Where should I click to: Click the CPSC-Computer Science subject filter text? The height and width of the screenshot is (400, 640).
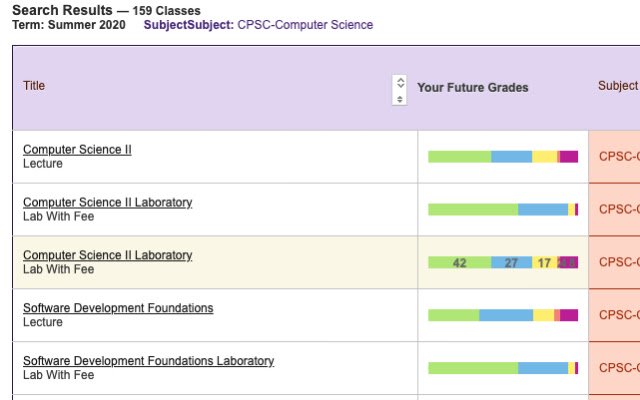(x=304, y=25)
